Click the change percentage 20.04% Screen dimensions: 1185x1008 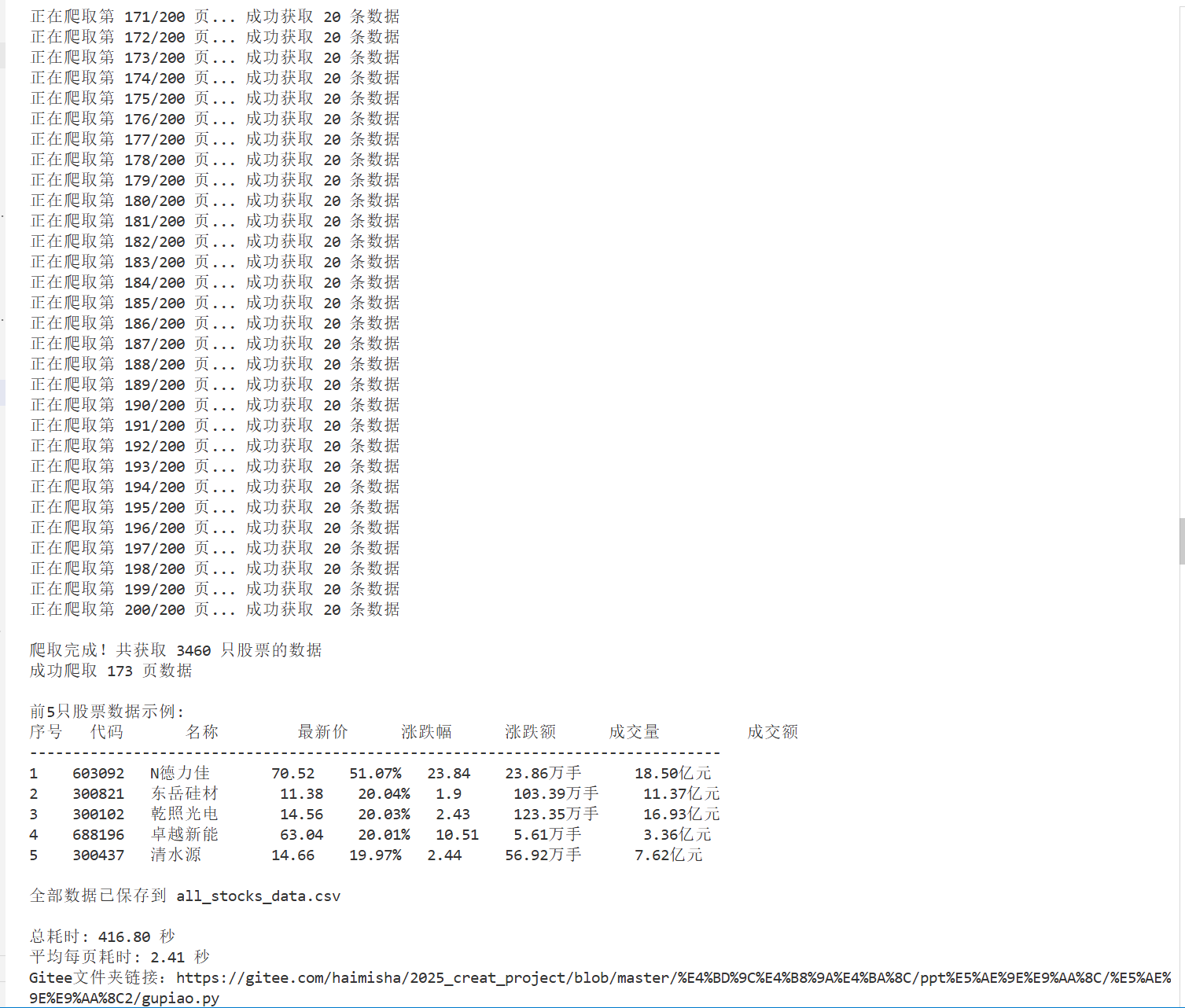coord(384,794)
